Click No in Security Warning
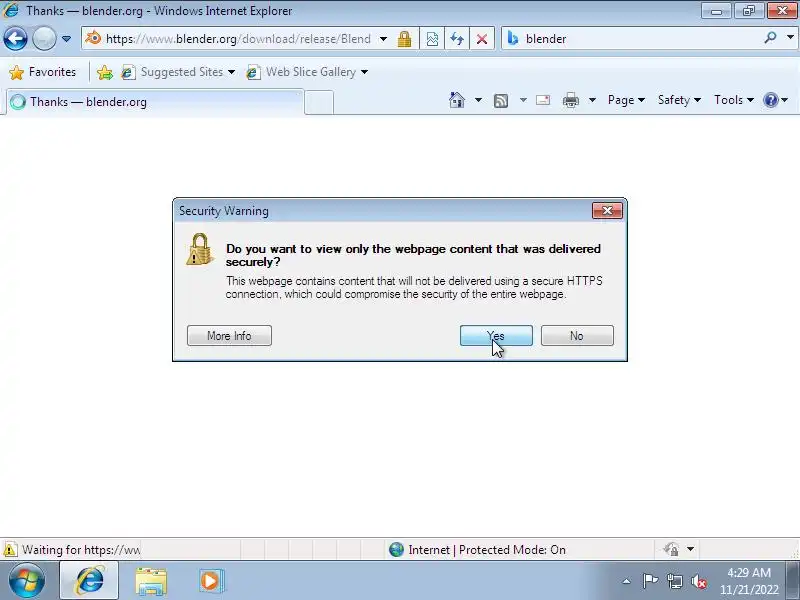 point(577,336)
